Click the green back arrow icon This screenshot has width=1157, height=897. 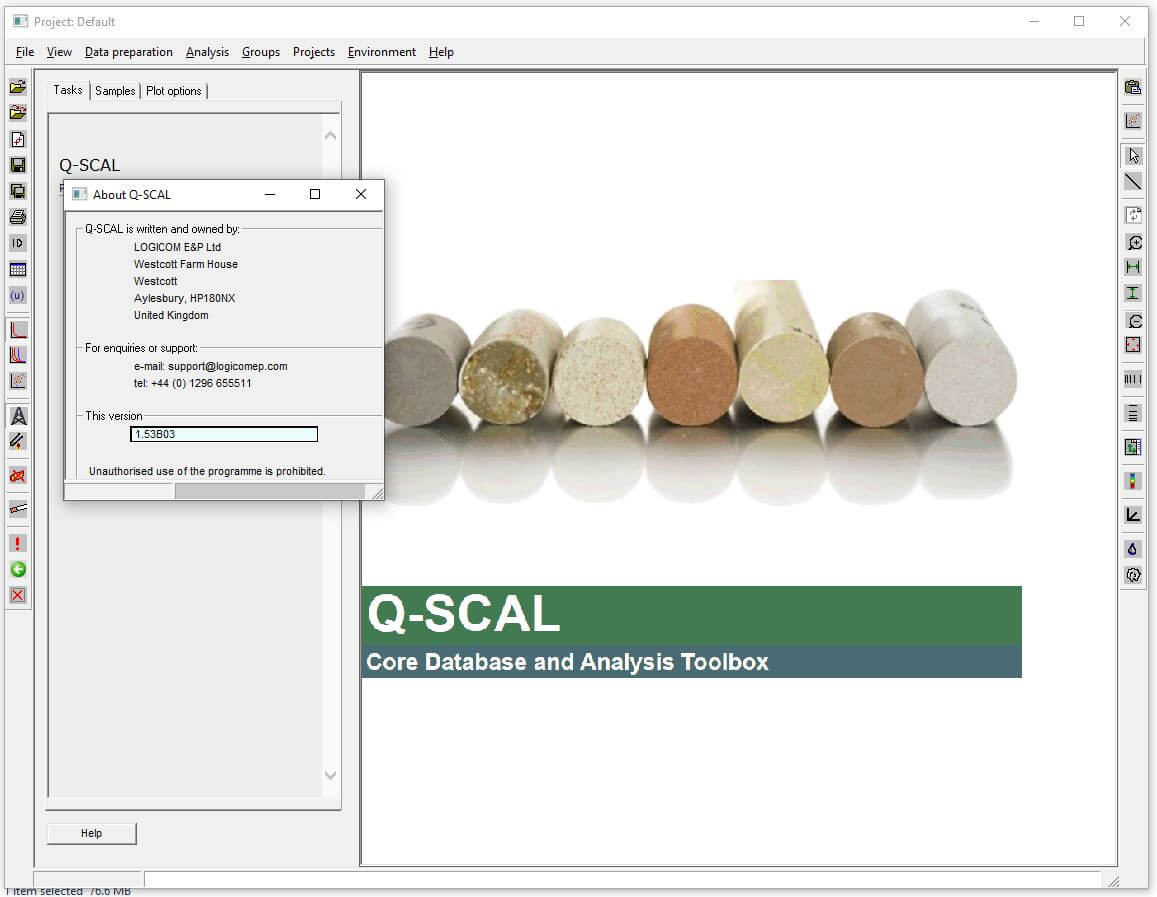click(17, 569)
